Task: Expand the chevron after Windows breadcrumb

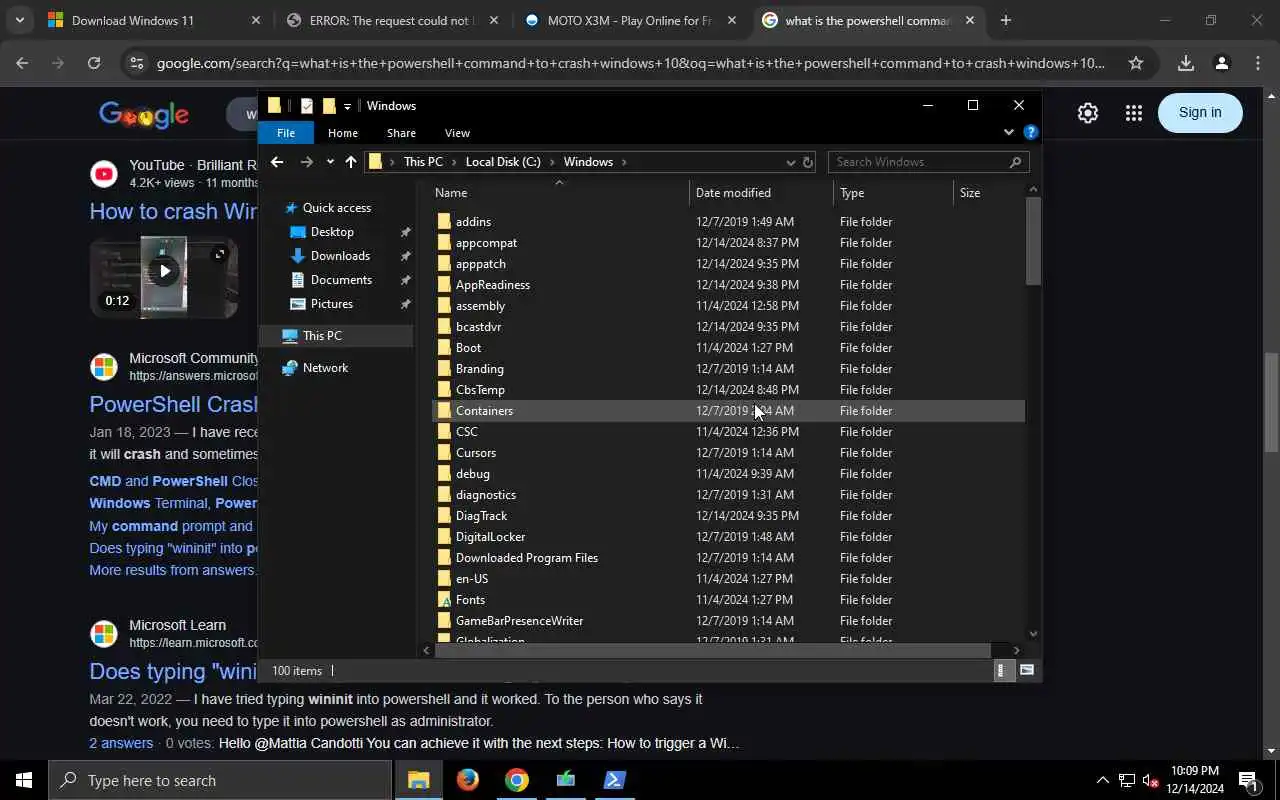Action: [624, 162]
